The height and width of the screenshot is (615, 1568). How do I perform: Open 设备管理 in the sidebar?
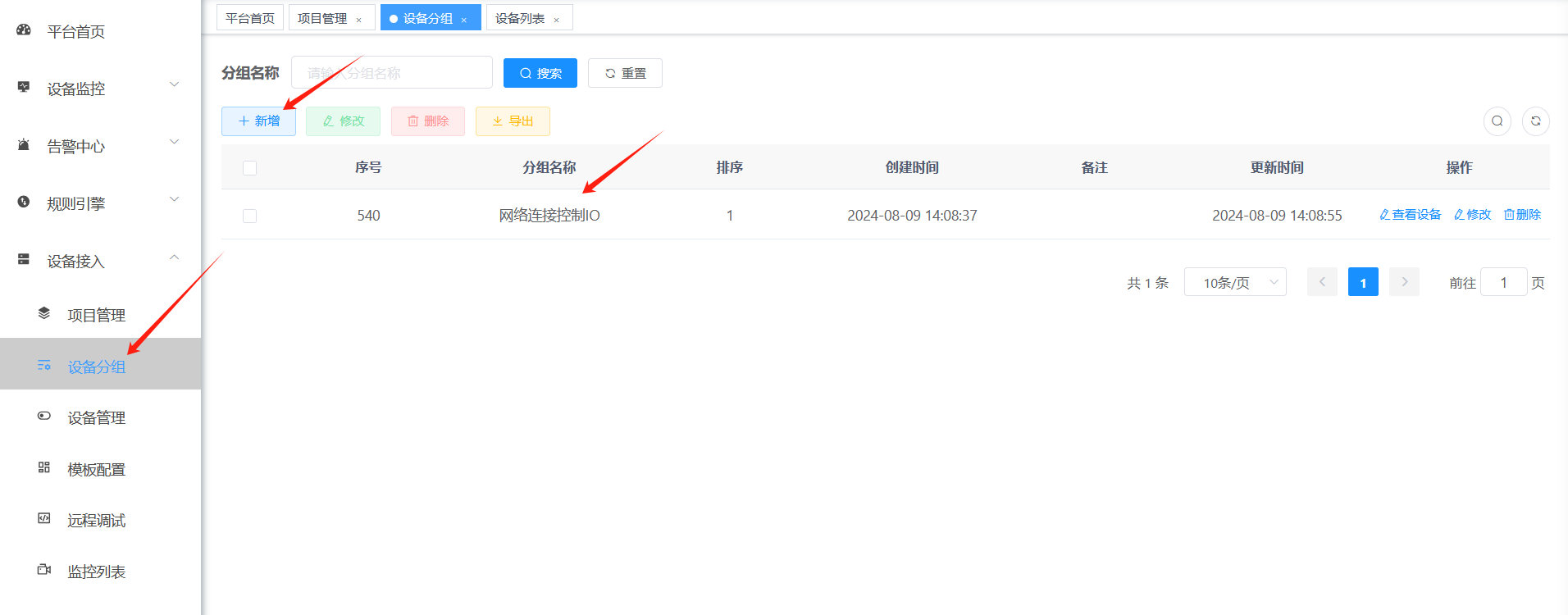click(96, 418)
